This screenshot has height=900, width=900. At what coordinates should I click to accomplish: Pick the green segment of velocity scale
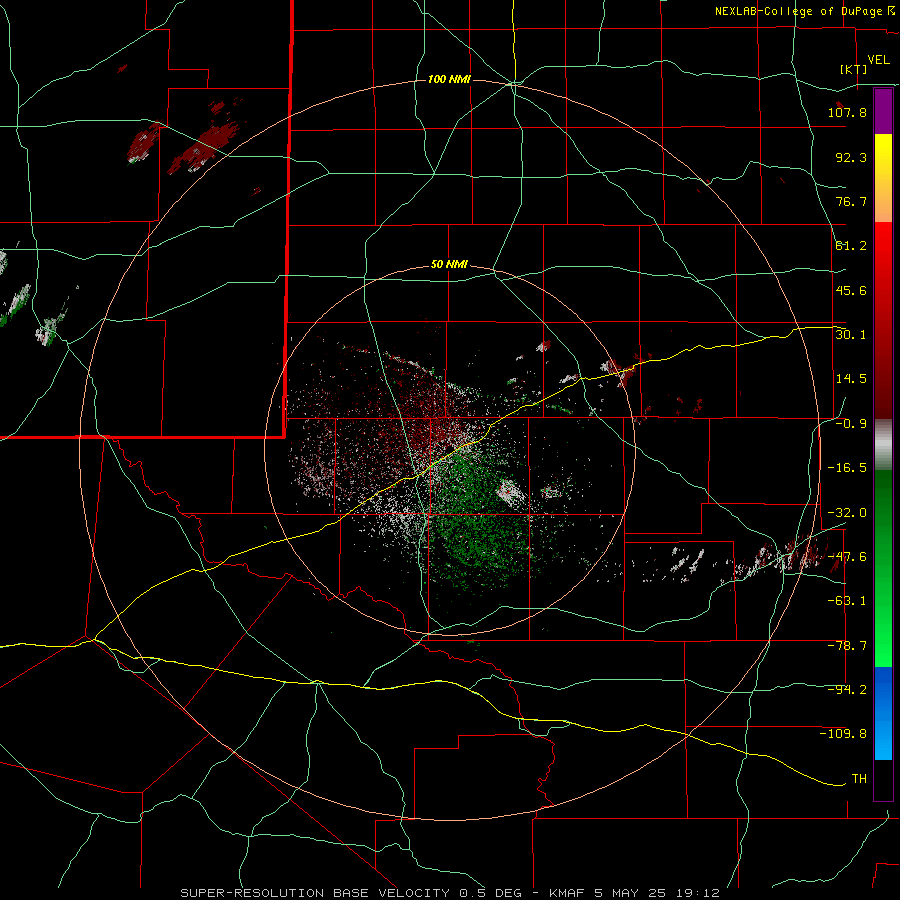[x=883, y=568]
